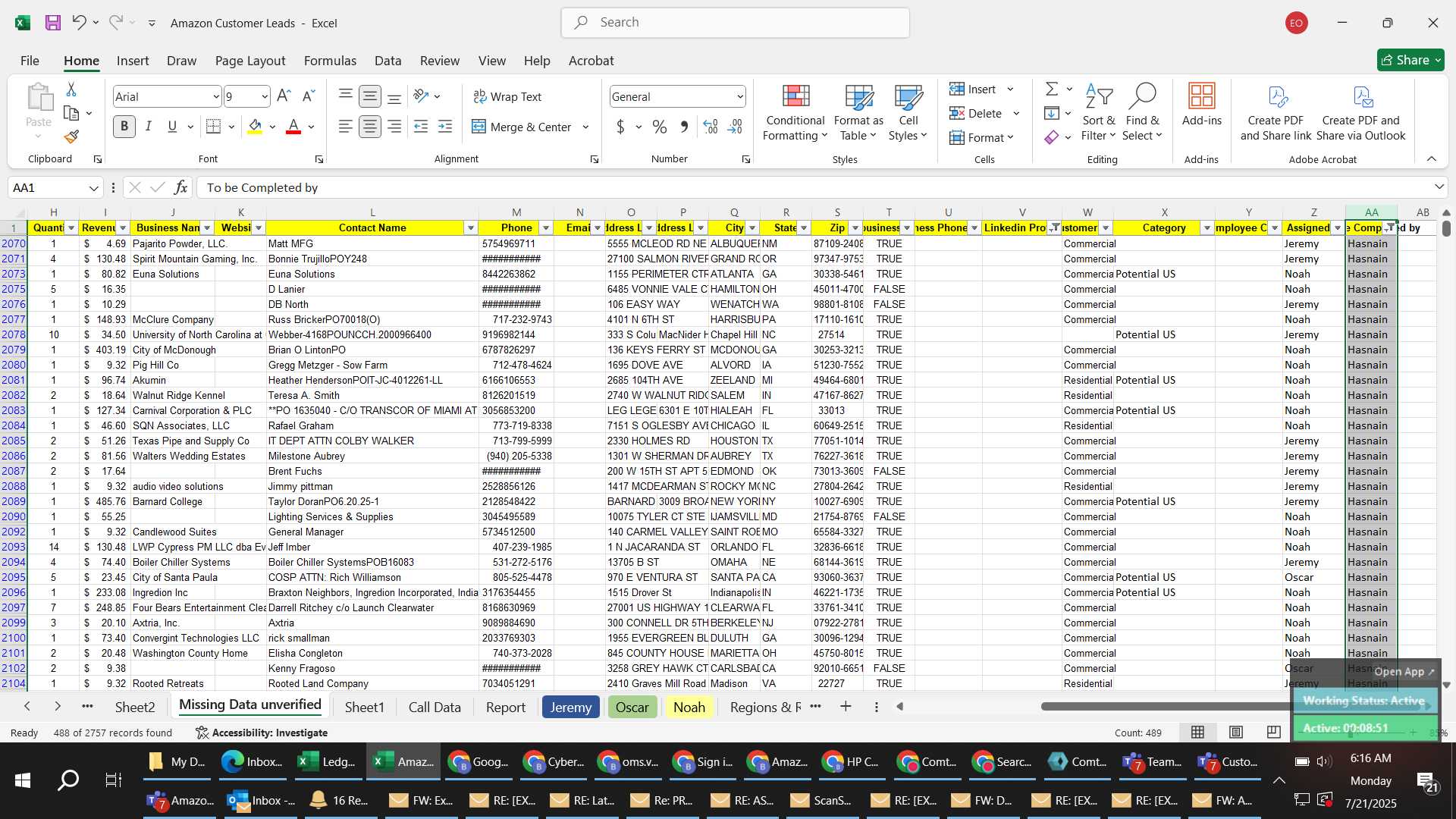This screenshot has height=819, width=1456.
Task: Click the horizontal scrollbar thumb
Action: pos(1168,706)
